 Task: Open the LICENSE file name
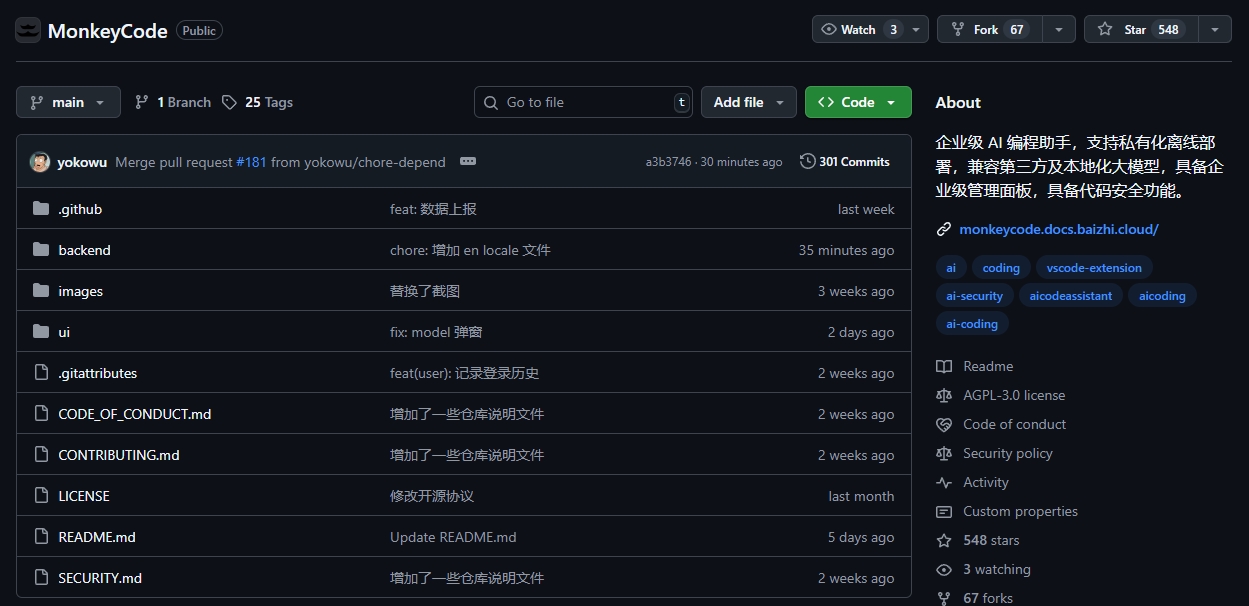(84, 496)
